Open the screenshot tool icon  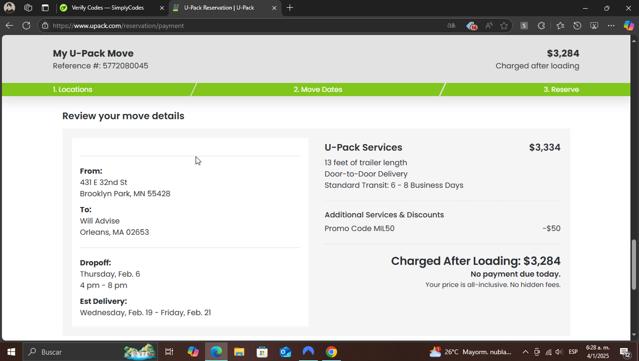(x=594, y=26)
